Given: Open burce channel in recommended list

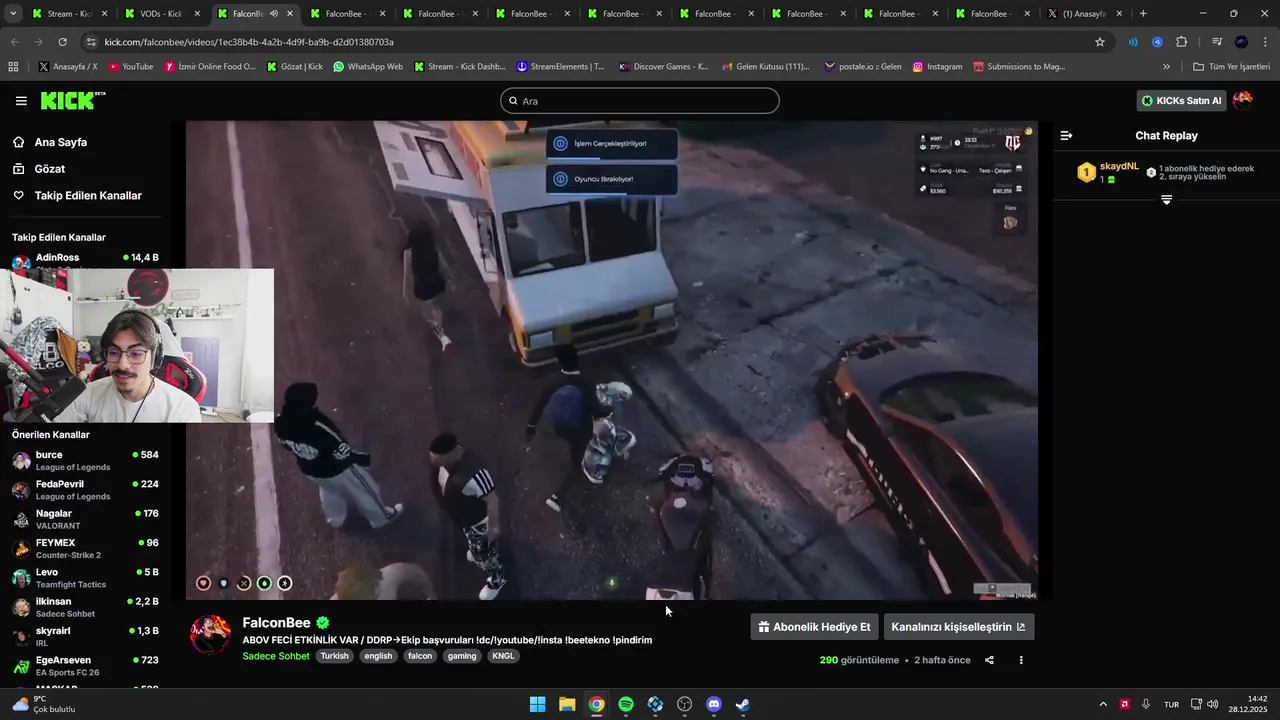Looking at the screenshot, I should 85,461.
